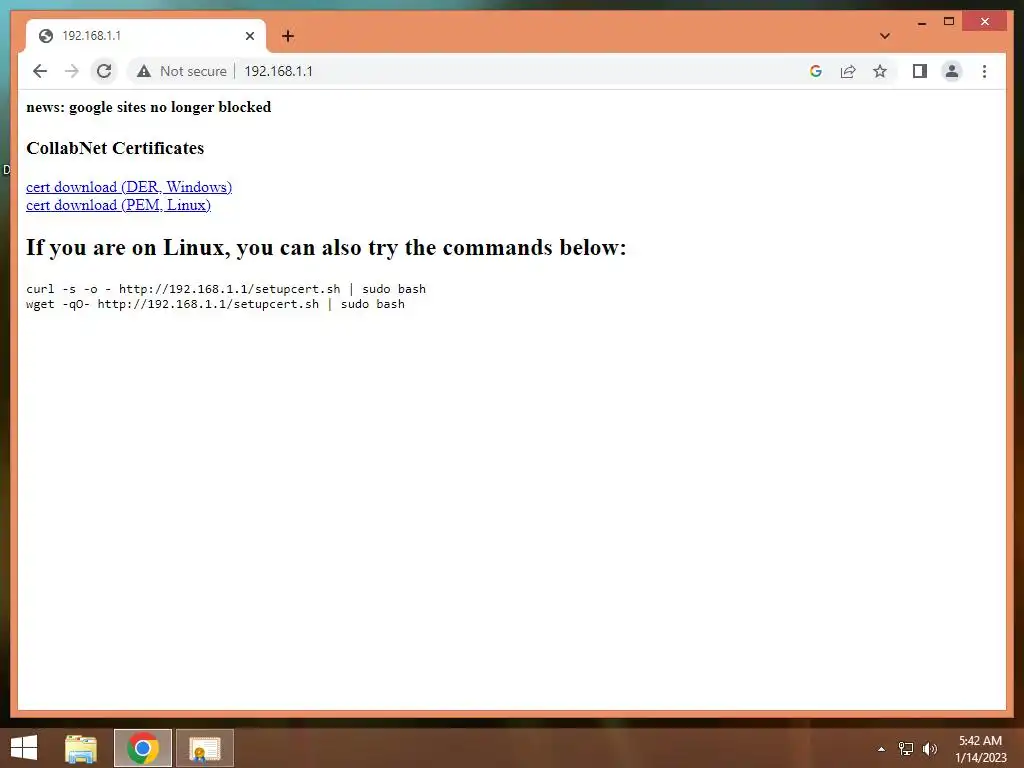Viewport: 1024px width, 768px height.
Task: Click the Not secure label
Action: [193, 71]
